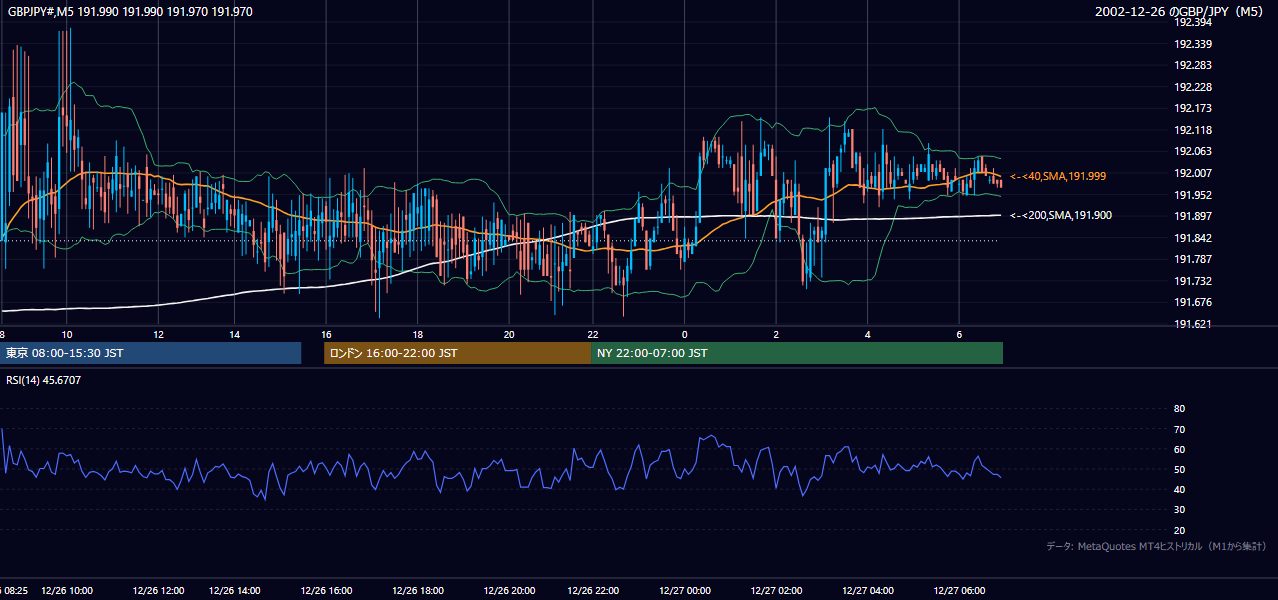The width and height of the screenshot is (1278, 600).
Task: Click the 2002-12-26 GBP/JPY (M5) title
Action: [1181, 12]
